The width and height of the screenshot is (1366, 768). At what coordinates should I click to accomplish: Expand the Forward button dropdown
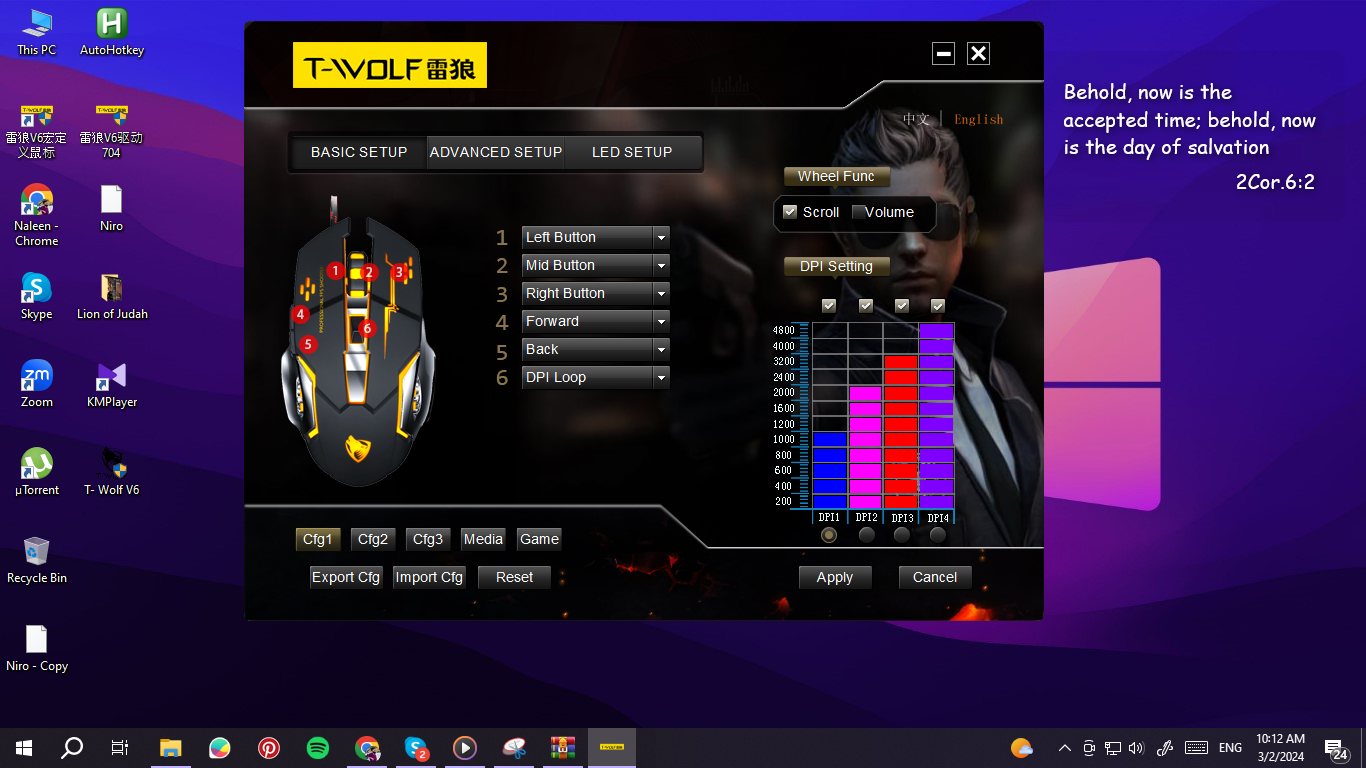(x=661, y=322)
